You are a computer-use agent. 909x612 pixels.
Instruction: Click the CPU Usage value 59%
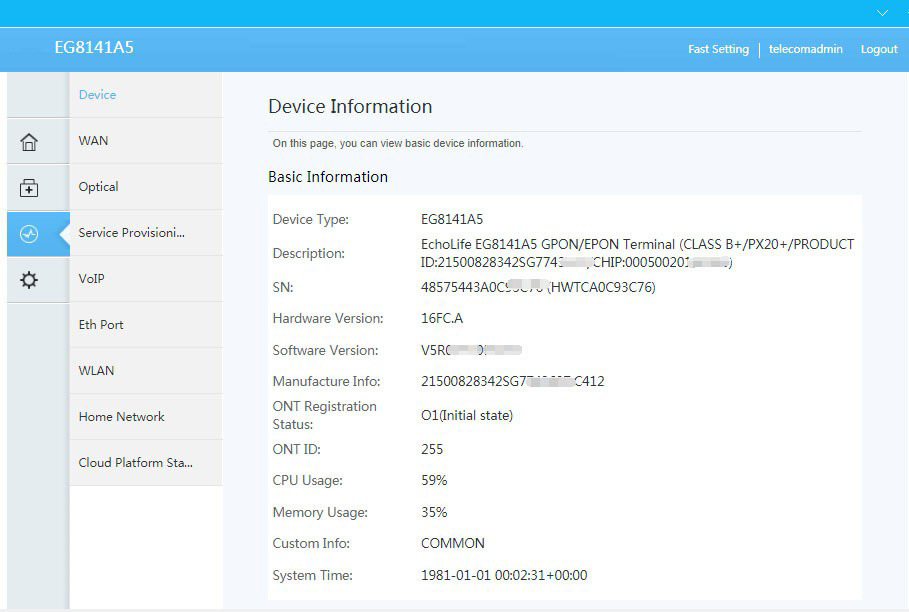[x=434, y=480]
